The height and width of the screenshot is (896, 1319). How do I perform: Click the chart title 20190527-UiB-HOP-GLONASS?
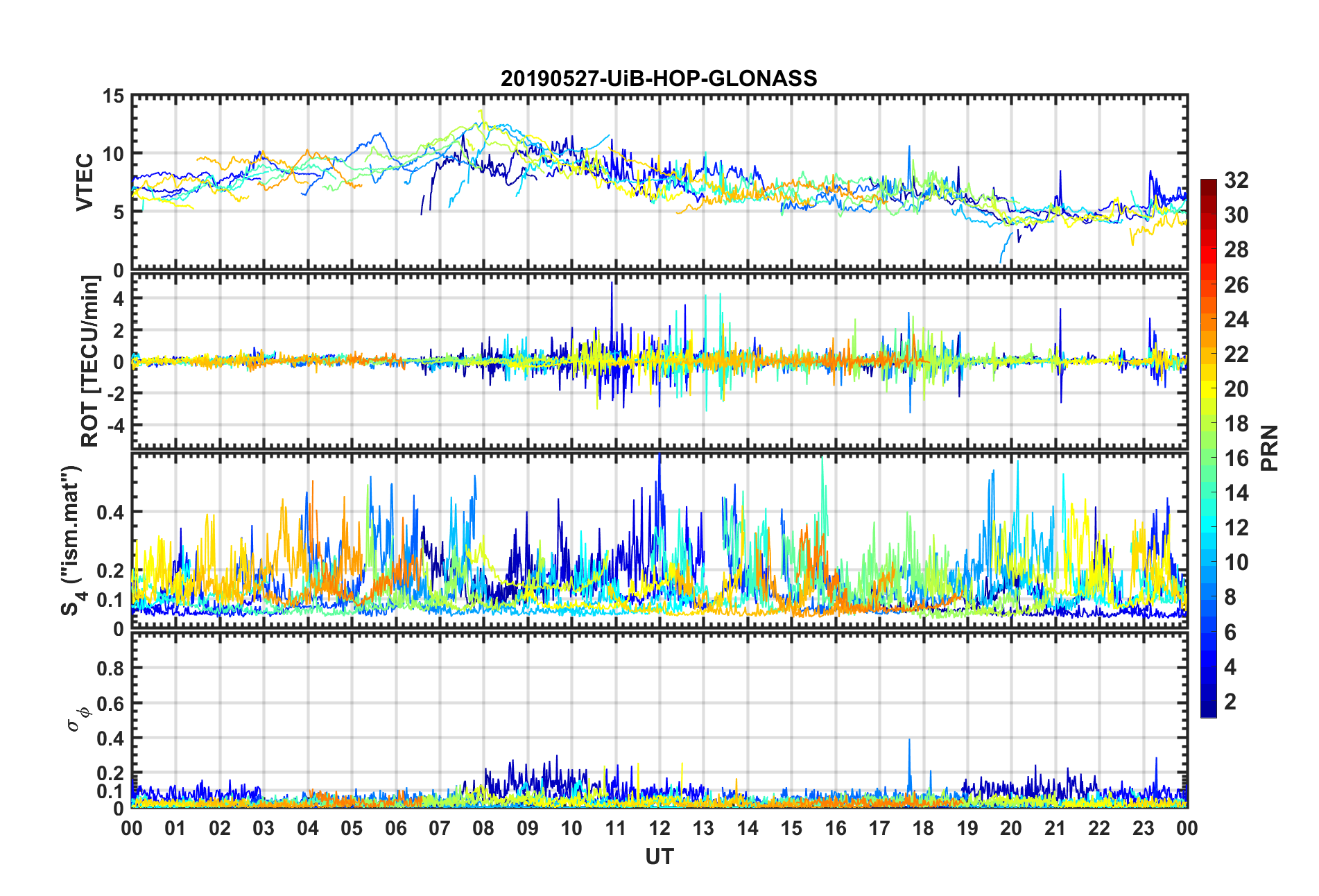click(x=659, y=78)
